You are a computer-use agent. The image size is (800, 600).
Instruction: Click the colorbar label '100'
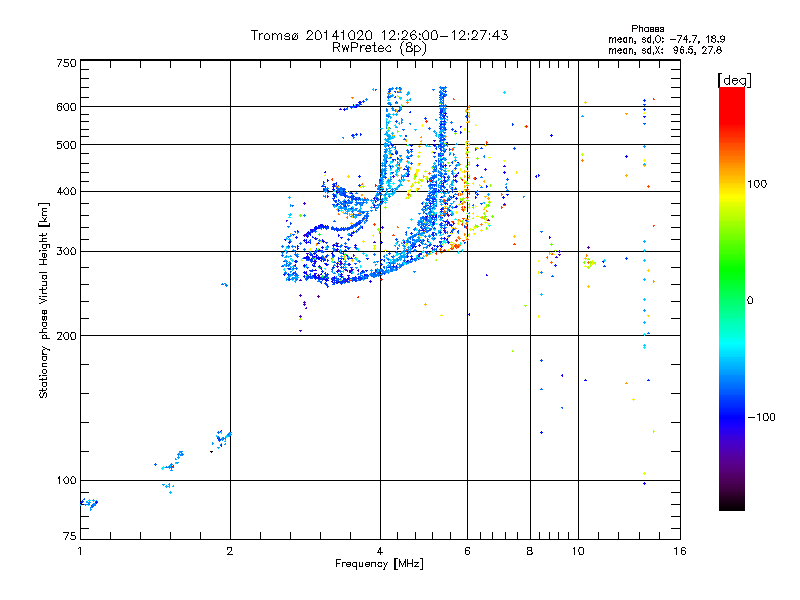point(757,184)
